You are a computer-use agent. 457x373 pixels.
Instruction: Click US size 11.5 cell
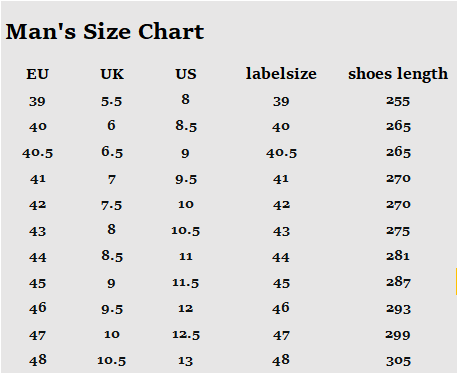(186, 283)
